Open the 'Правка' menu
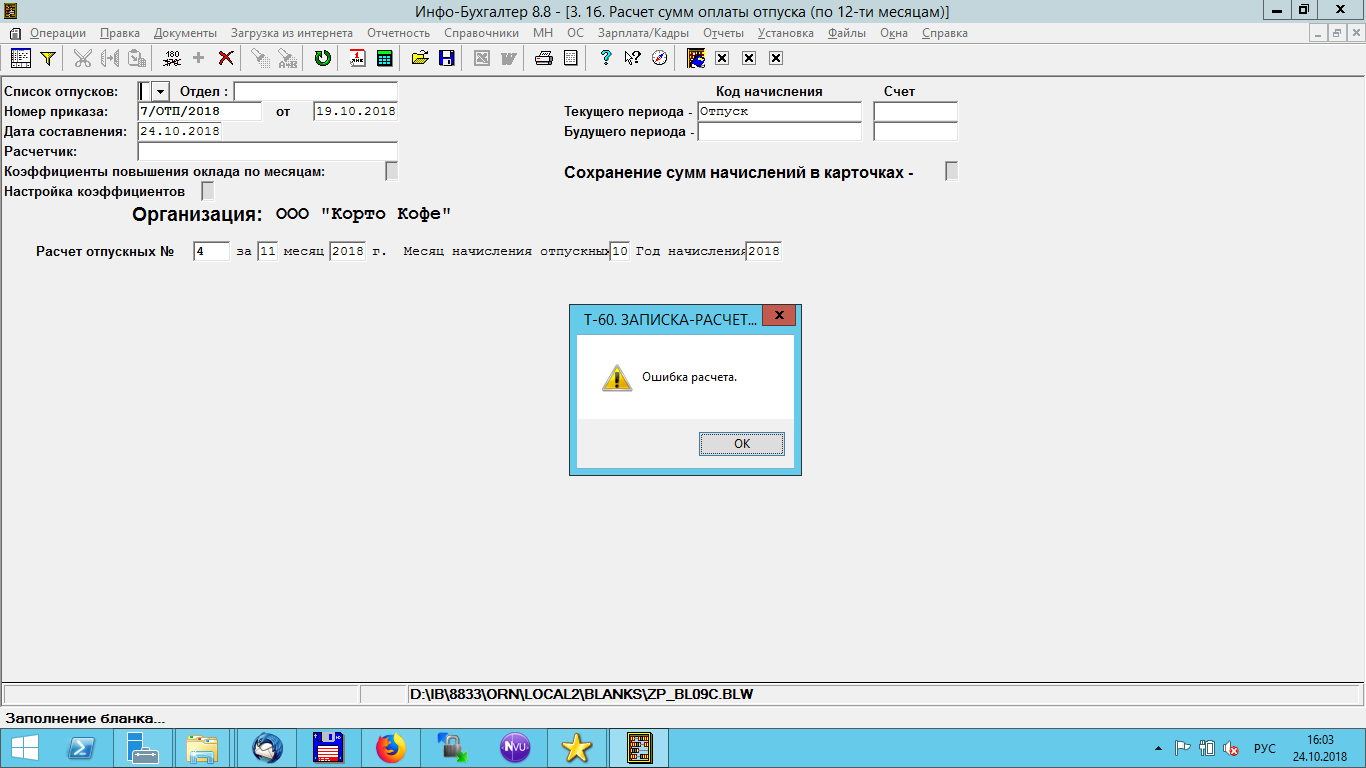Screen dimensions: 1366x768 (120, 33)
